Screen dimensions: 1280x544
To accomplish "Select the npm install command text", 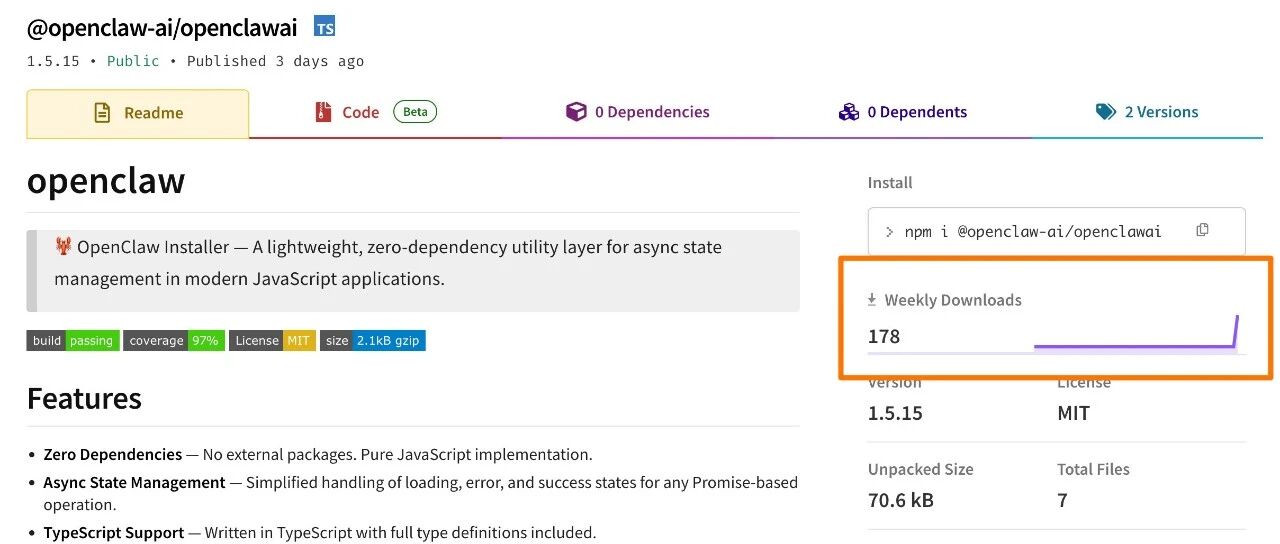I will tap(1033, 232).
